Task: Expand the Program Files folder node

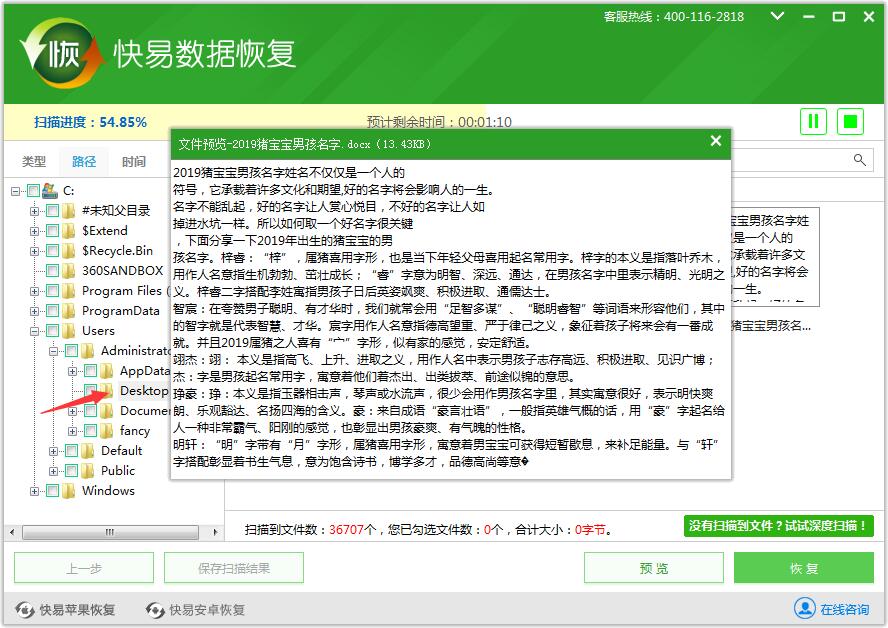Action: pos(35,290)
